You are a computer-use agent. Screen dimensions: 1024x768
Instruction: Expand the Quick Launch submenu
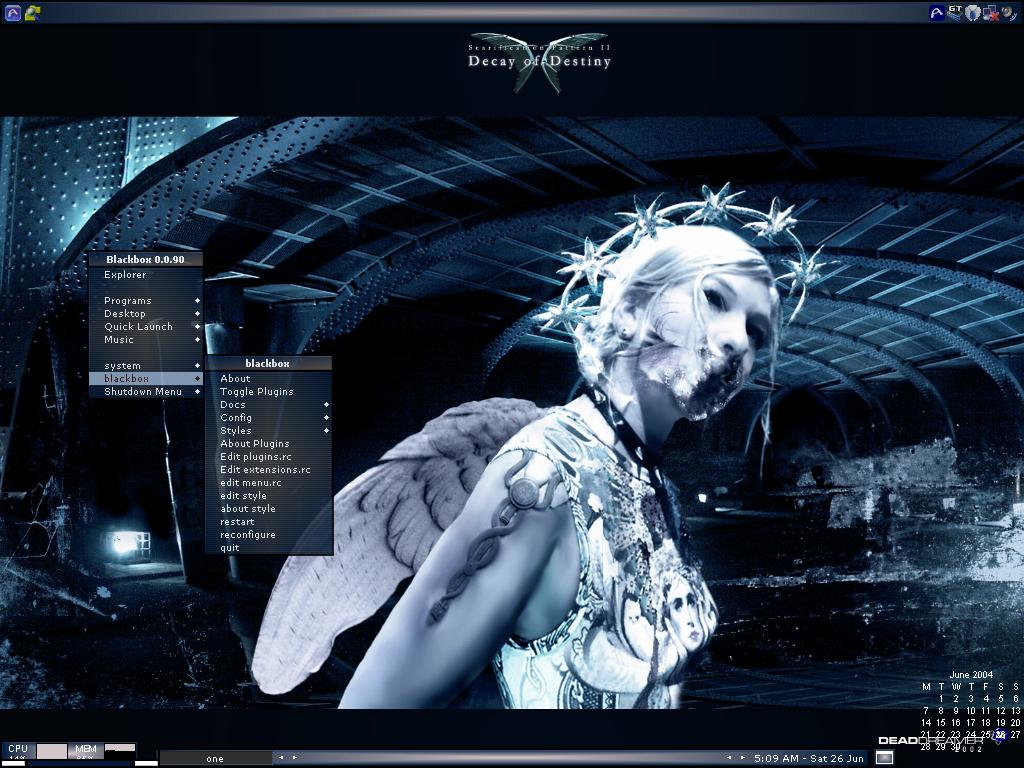coord(146,327)
